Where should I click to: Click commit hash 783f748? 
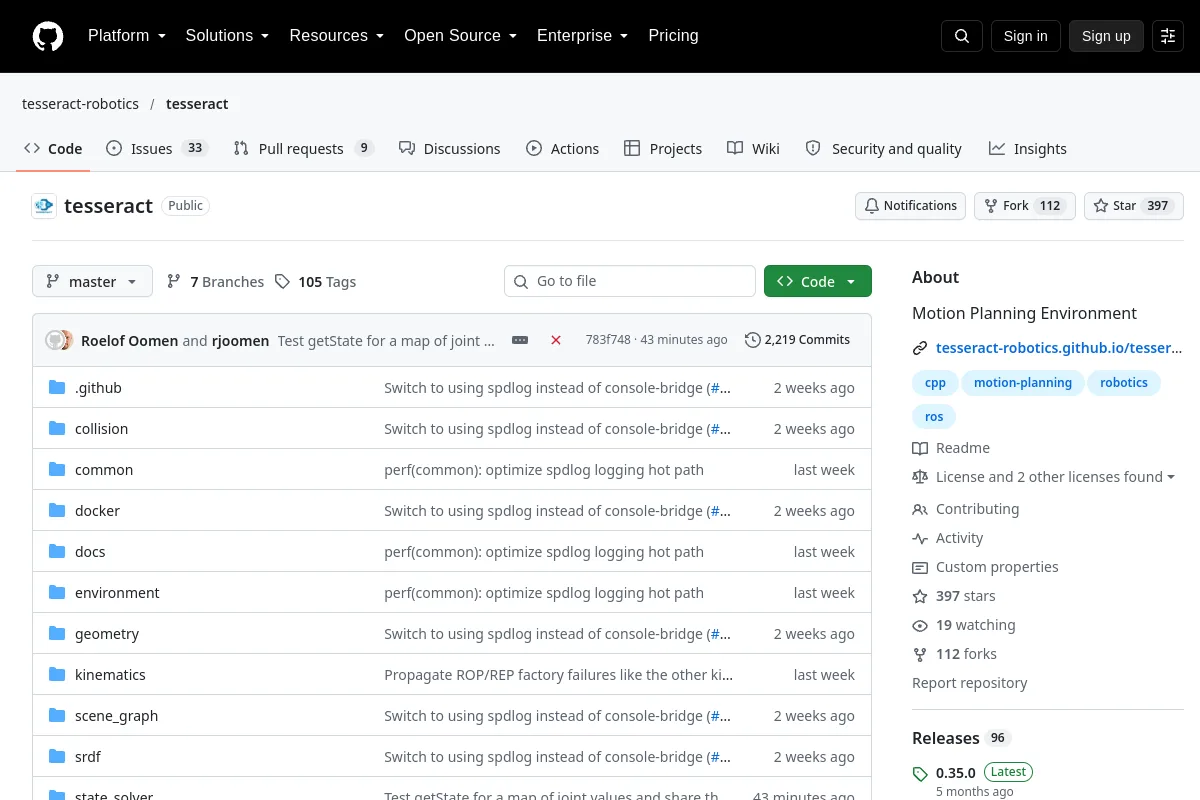point(608,340)
